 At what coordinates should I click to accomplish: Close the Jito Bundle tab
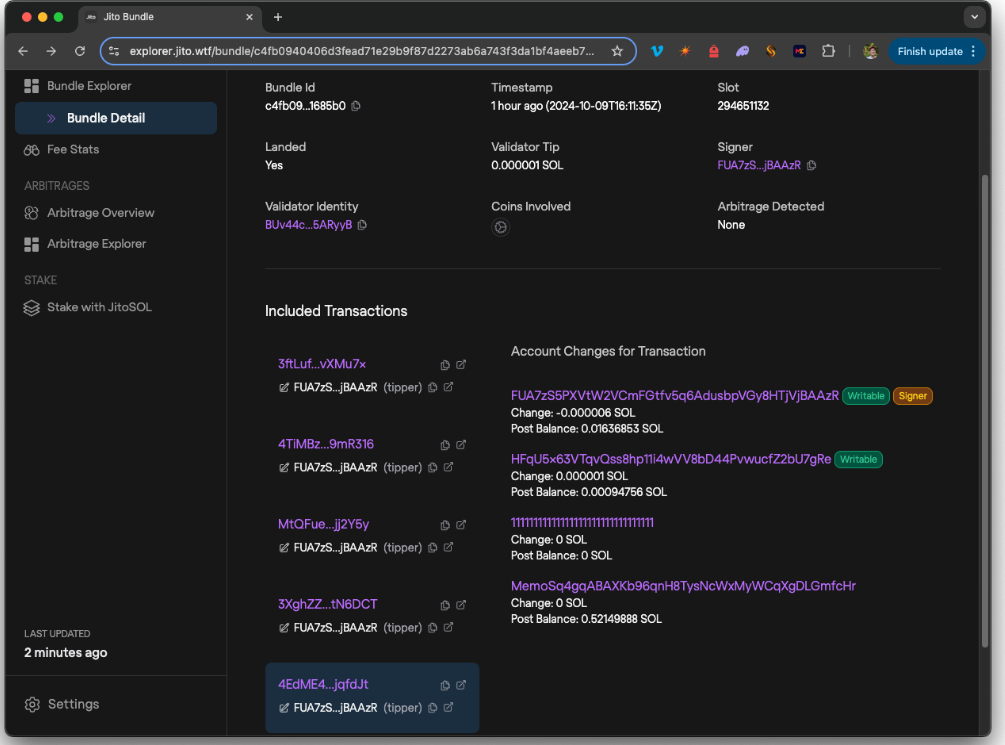(x=249, y=17)
